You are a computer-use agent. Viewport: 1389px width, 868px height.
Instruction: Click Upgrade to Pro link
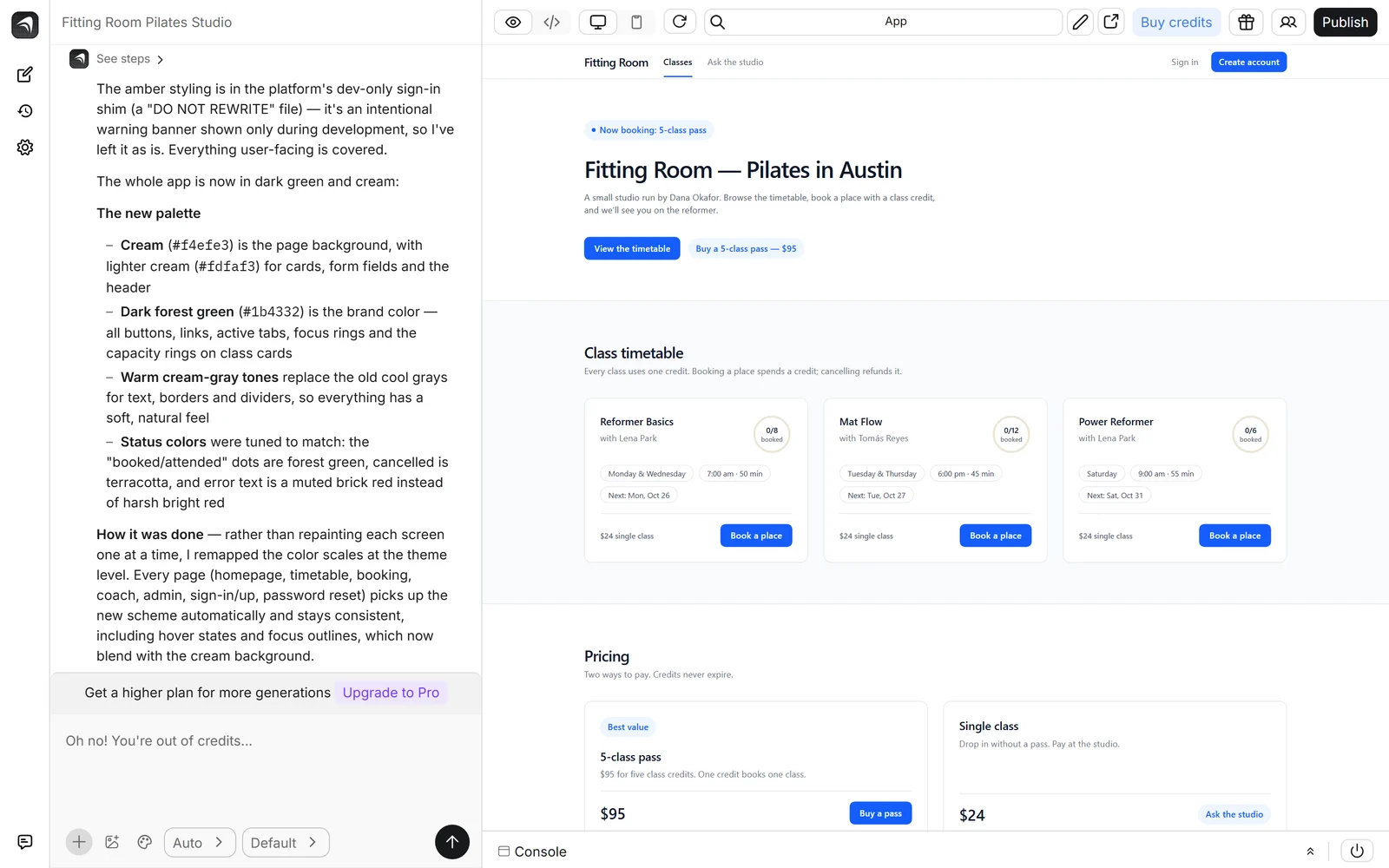(x=391, y=693)
